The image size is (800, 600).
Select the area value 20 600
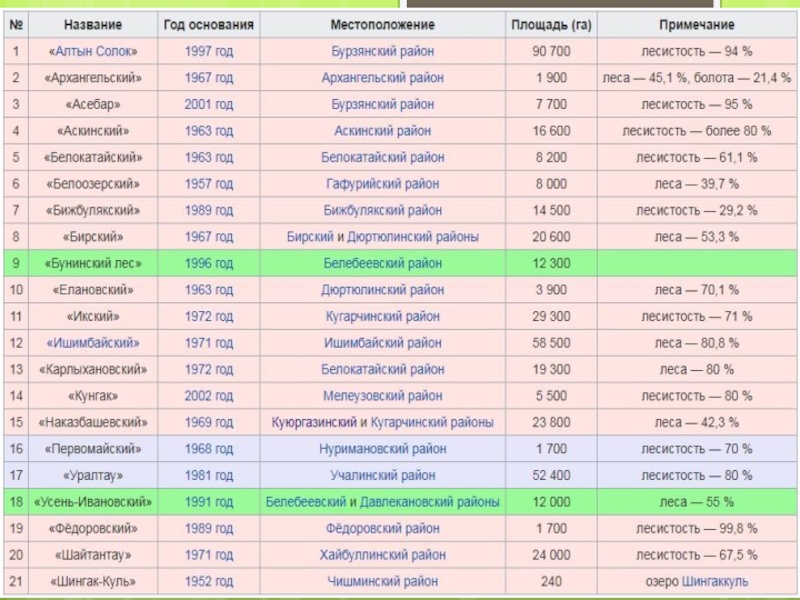point(551,237)
